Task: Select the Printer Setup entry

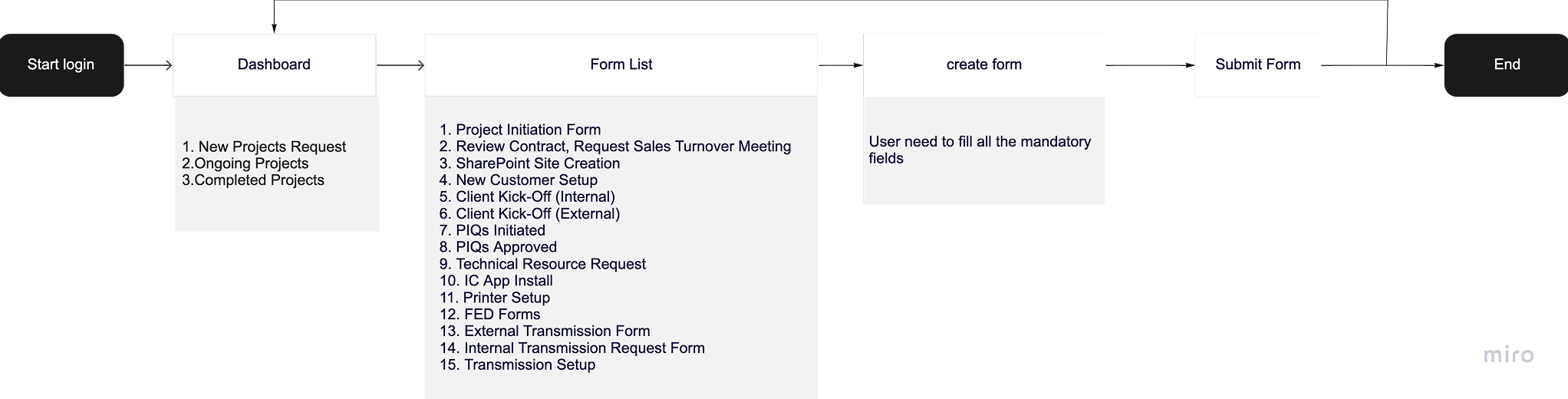Action: point(495,298)
